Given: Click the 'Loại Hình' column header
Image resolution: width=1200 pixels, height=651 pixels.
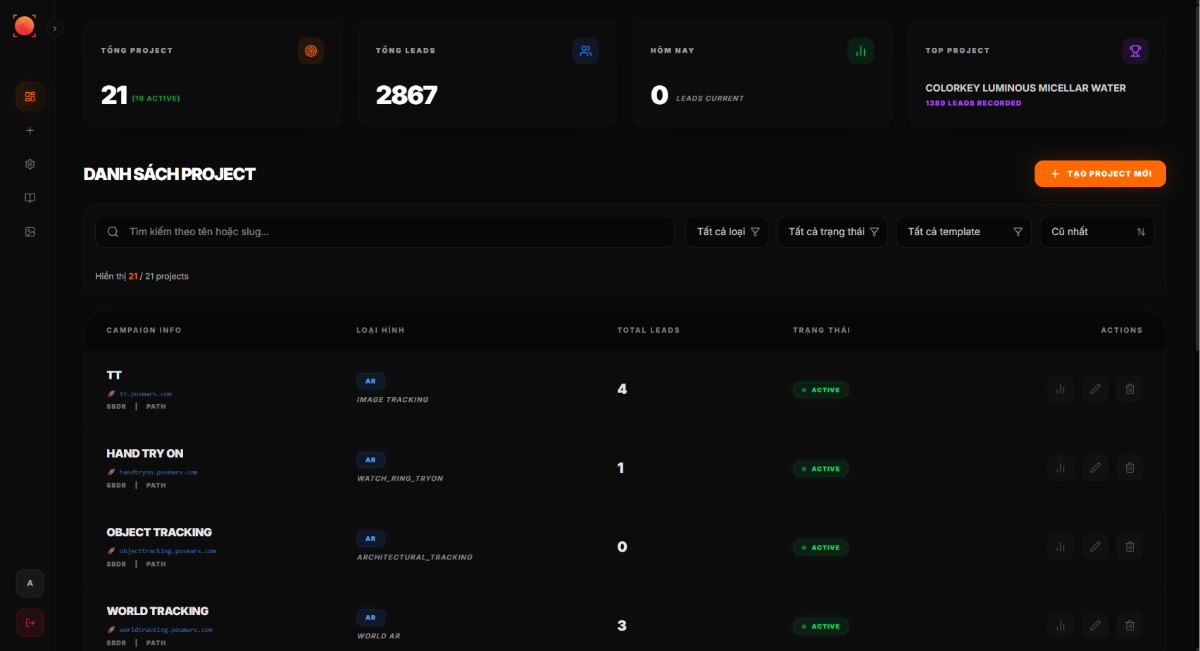Looking at the screenshot, I should [x=381, y=330].
